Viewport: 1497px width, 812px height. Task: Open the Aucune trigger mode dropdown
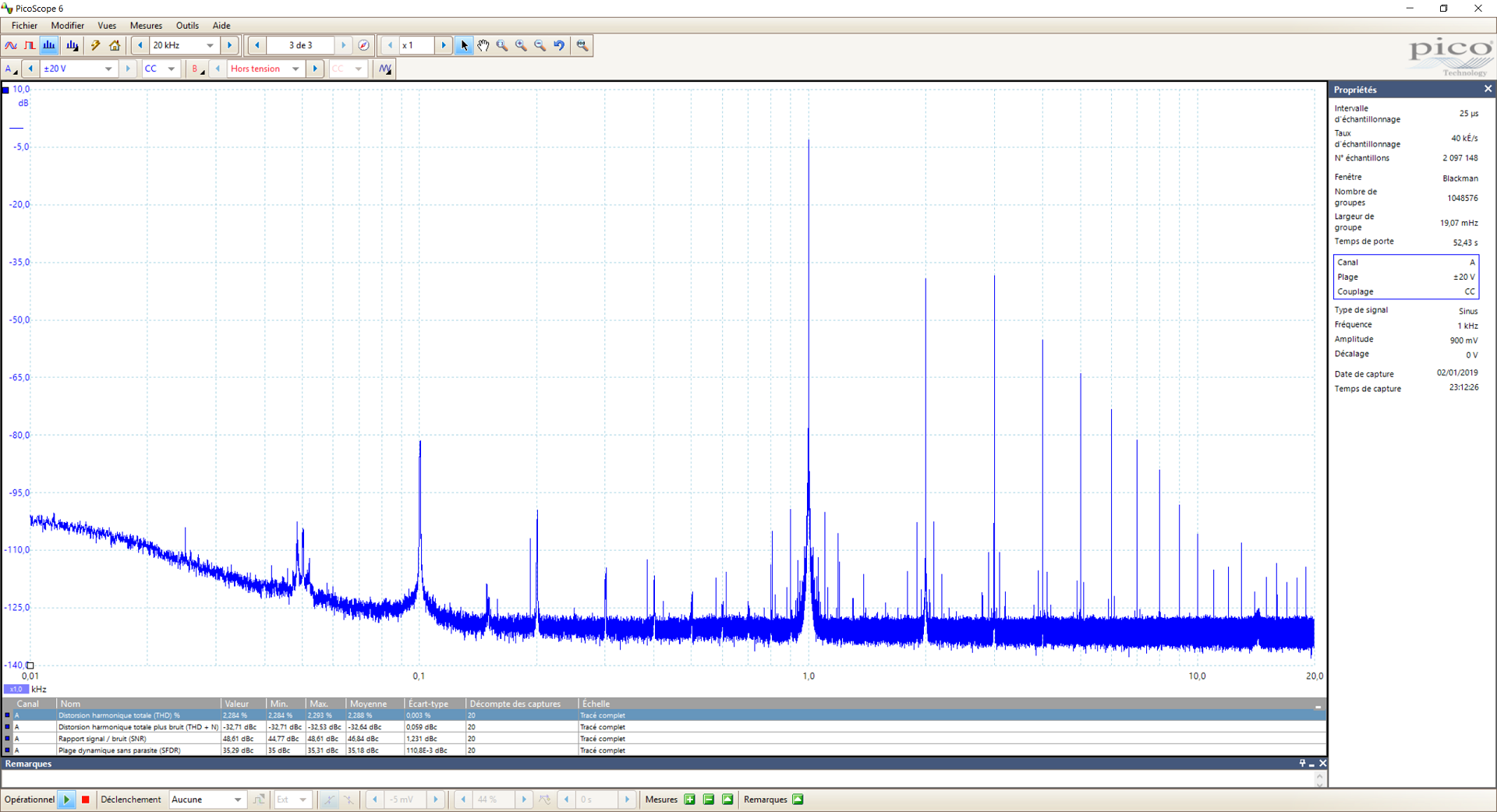(x=238, y=800)
